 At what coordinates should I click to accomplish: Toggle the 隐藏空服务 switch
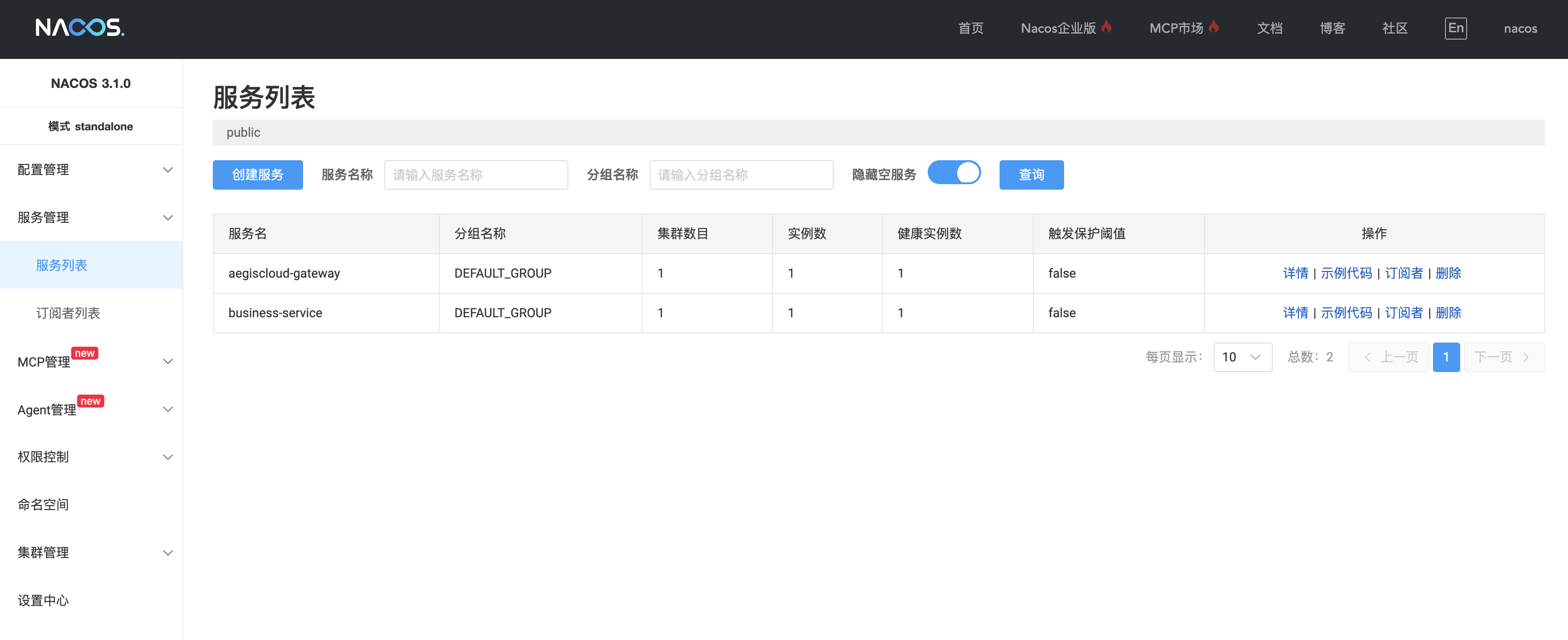954,173
